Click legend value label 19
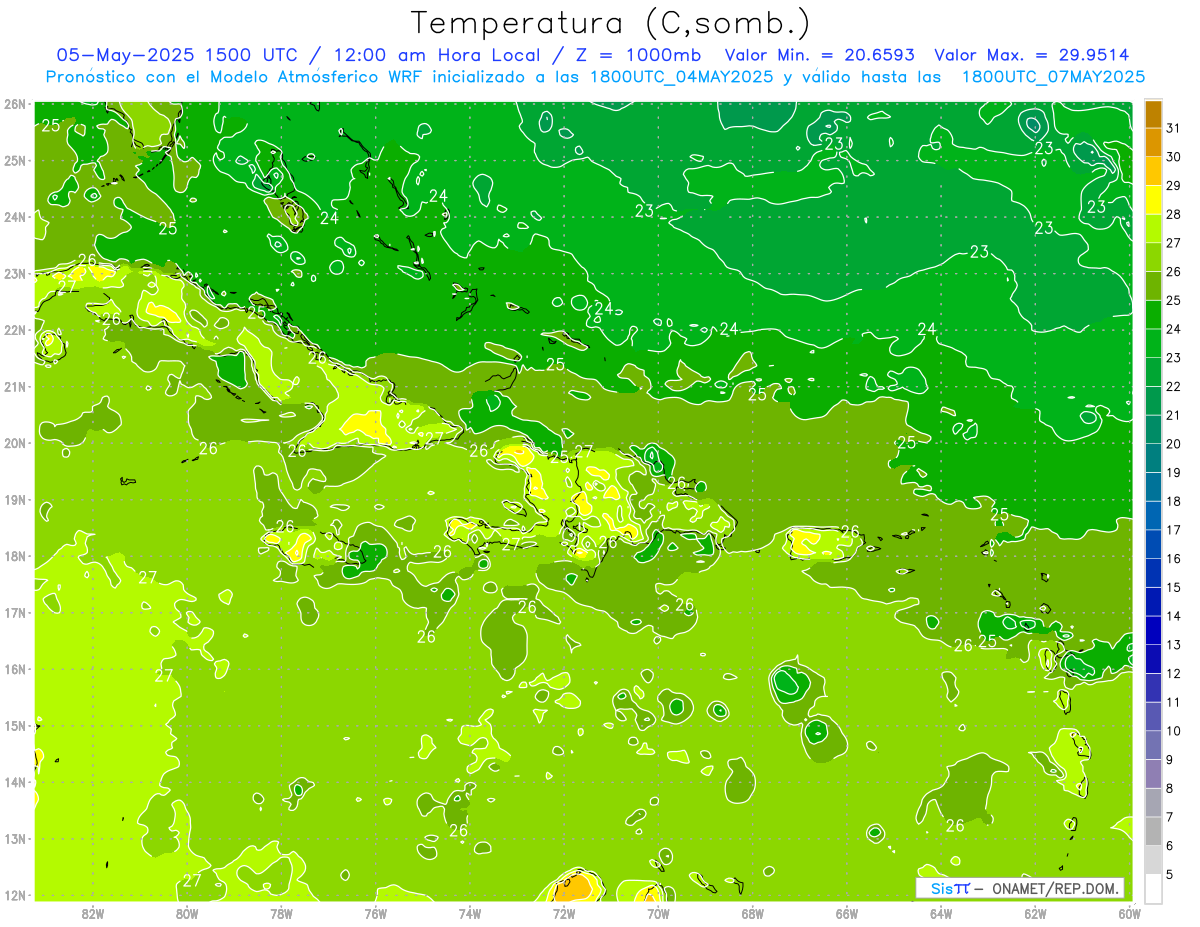Viewport: 1200px width, 927px height. coord(1173,472)
